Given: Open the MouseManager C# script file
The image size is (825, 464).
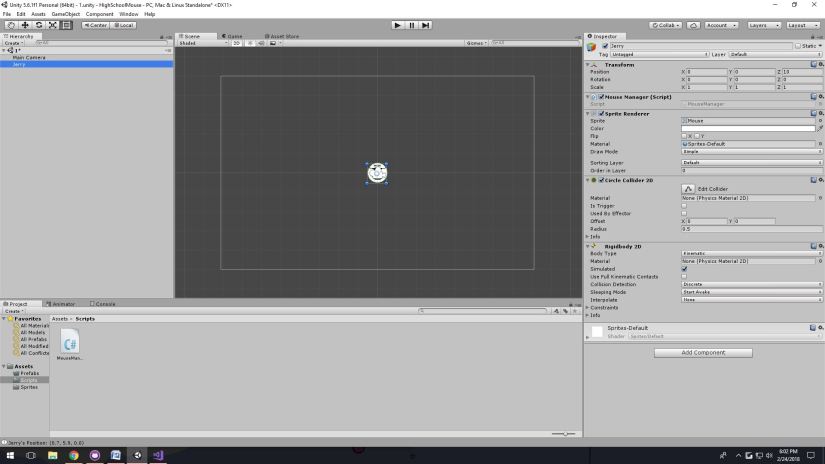Looking at the screenshot, I should click(x=70, y=344).
